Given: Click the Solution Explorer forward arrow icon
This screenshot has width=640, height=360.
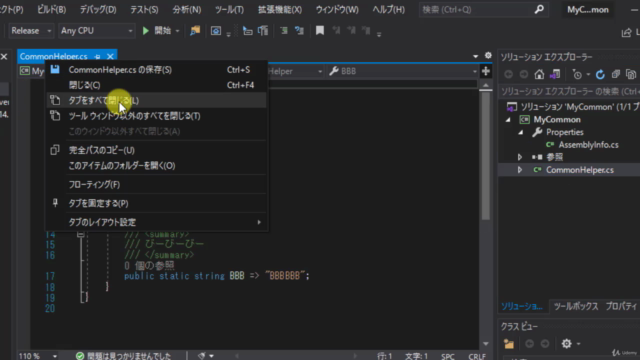Looking at the screenshot, I should [524, 74].
